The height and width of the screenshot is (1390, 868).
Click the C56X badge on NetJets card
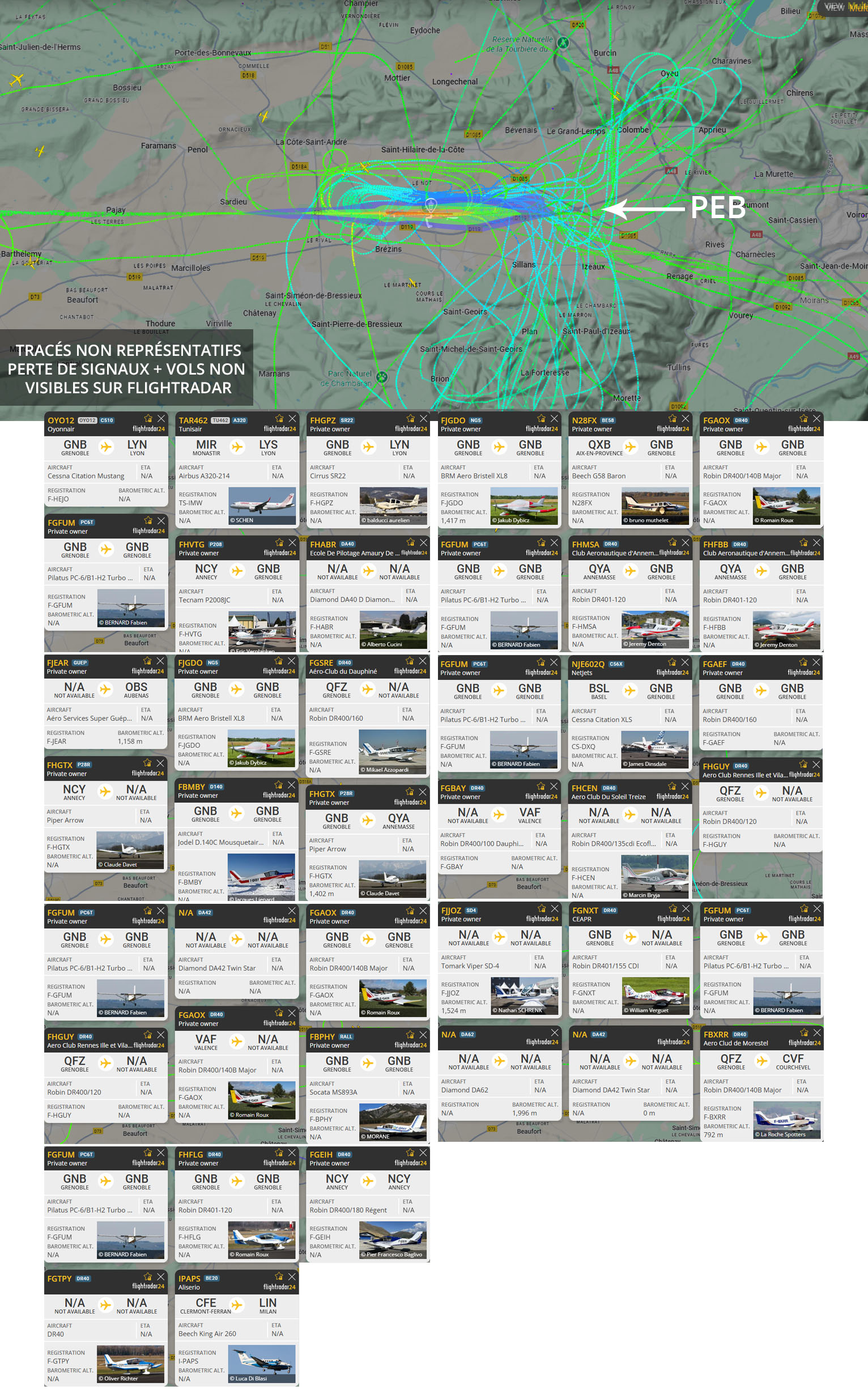click(616, 664)
